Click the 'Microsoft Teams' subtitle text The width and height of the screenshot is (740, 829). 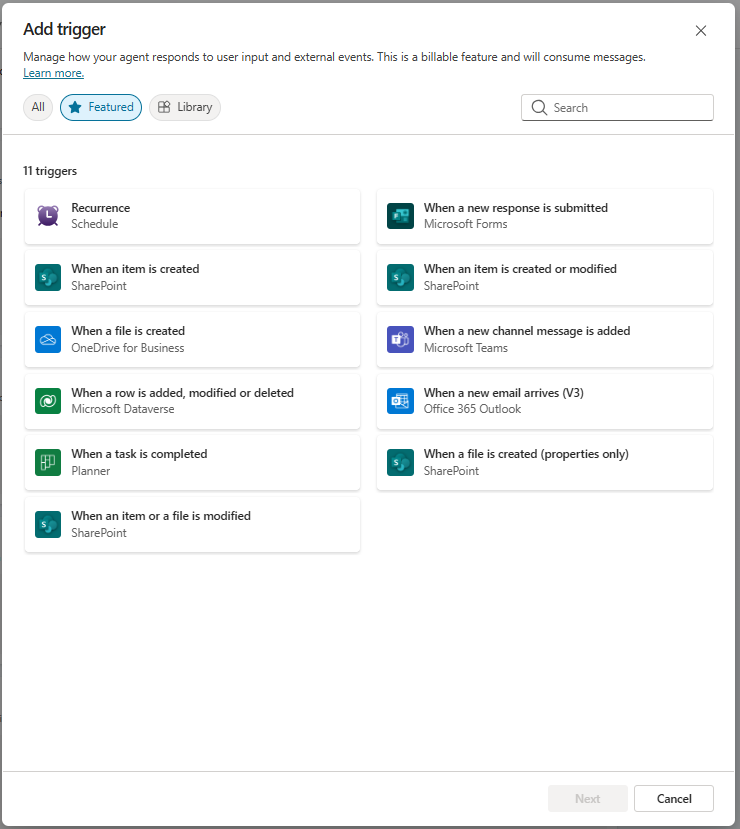pyautogui.click(x=466, y=348)
